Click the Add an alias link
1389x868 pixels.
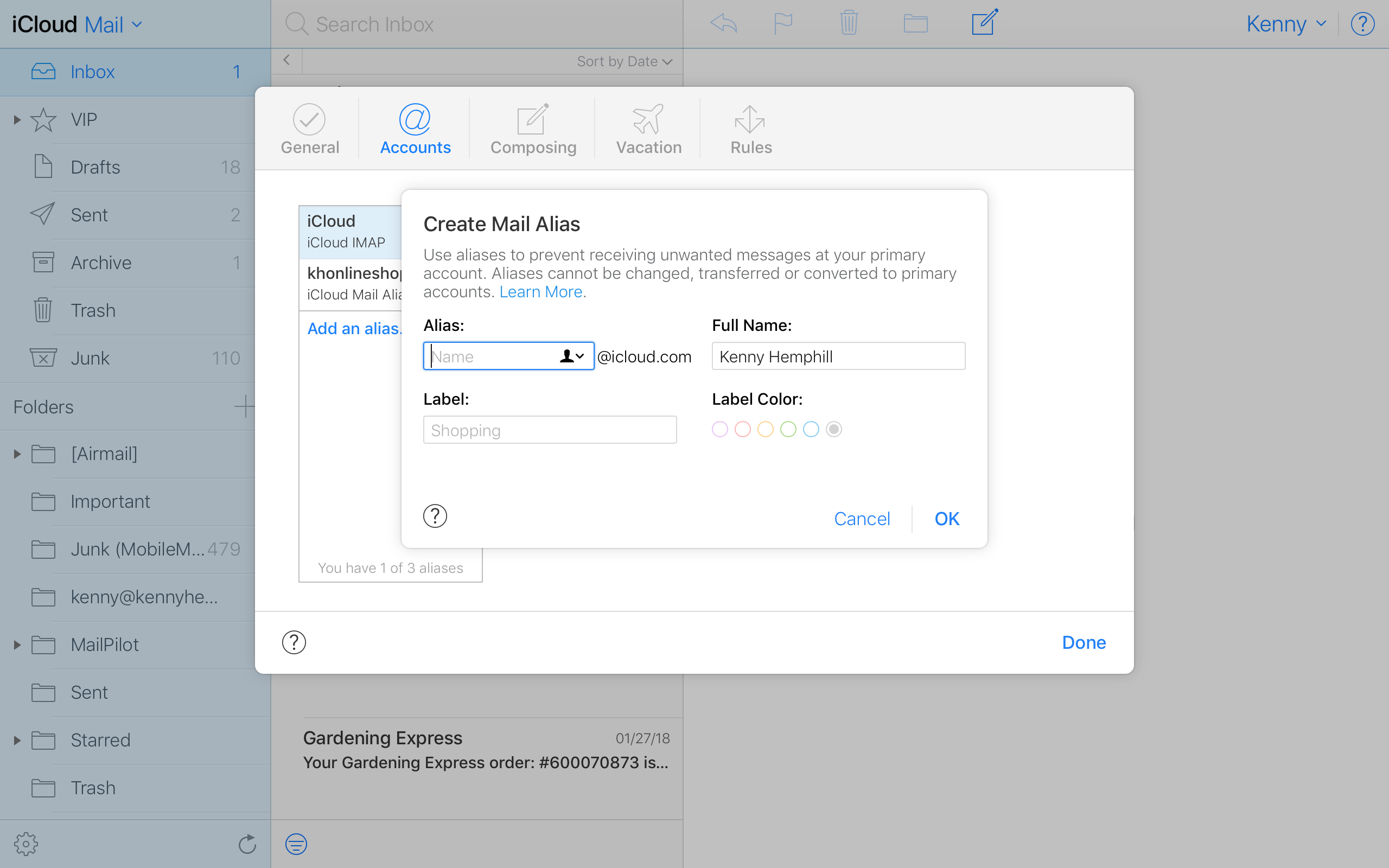[x=354, y=328]
